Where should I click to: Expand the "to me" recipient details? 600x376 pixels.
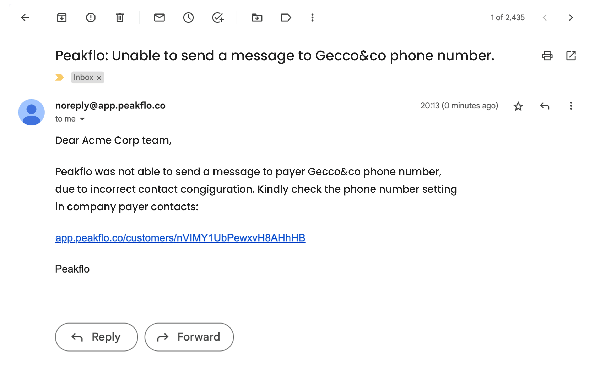[x=82, y=119]
